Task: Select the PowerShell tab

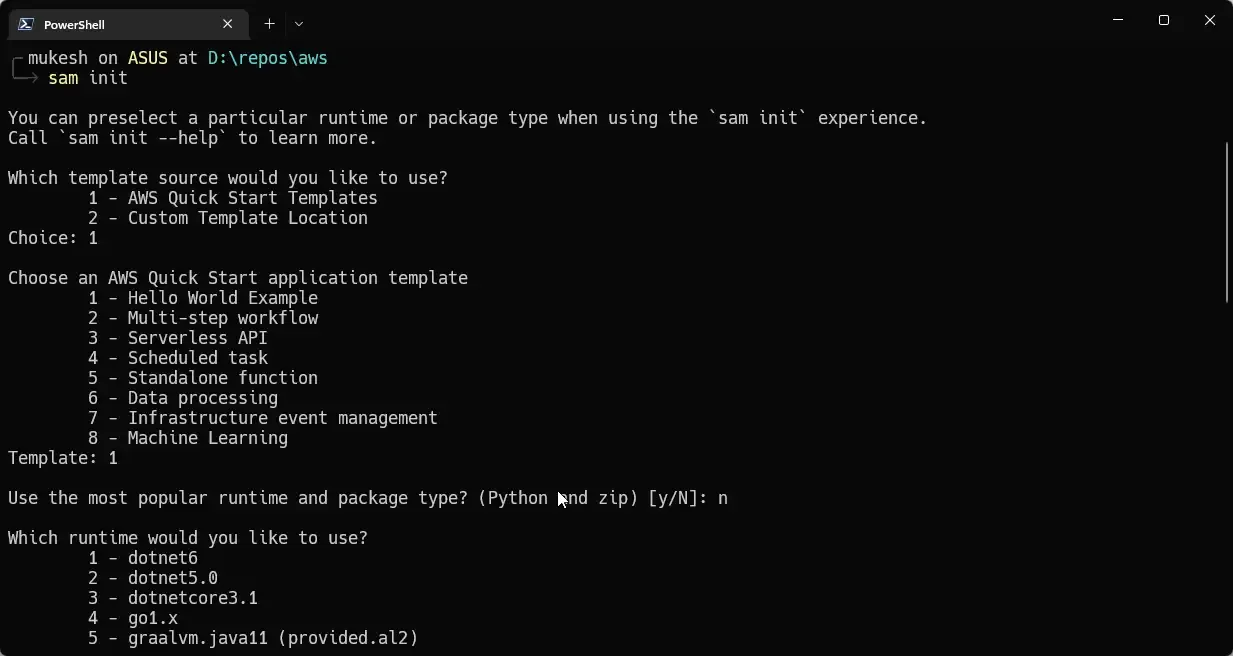Action: [x=120, y=23]
